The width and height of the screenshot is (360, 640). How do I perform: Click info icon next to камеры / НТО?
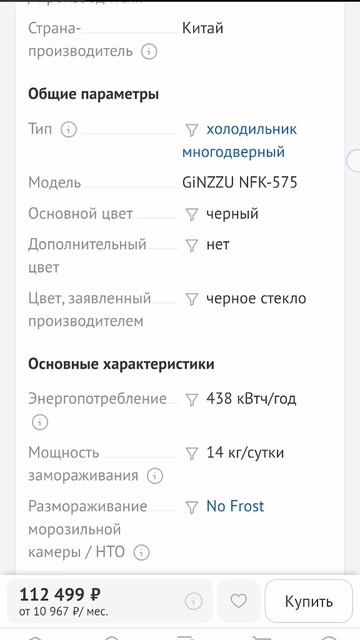click(x=142, y=553)
